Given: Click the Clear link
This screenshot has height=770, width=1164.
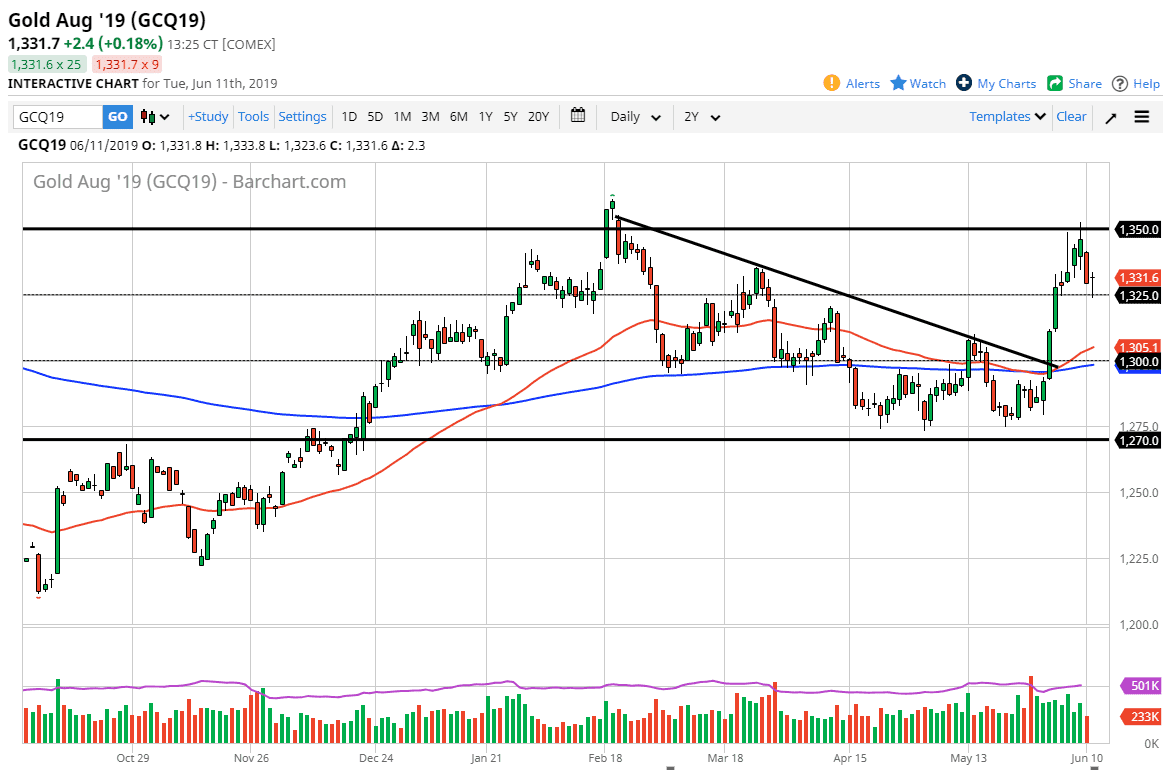Looking at the screenshot, I should point(1071,117).
